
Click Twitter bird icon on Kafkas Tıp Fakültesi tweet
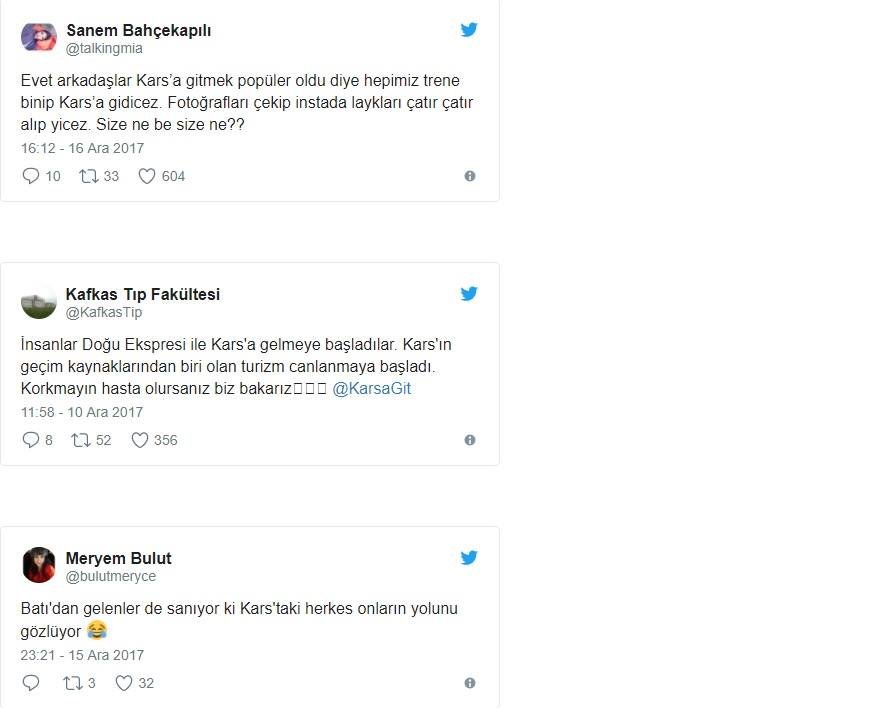pyautogui.click(x=469, y=294)
